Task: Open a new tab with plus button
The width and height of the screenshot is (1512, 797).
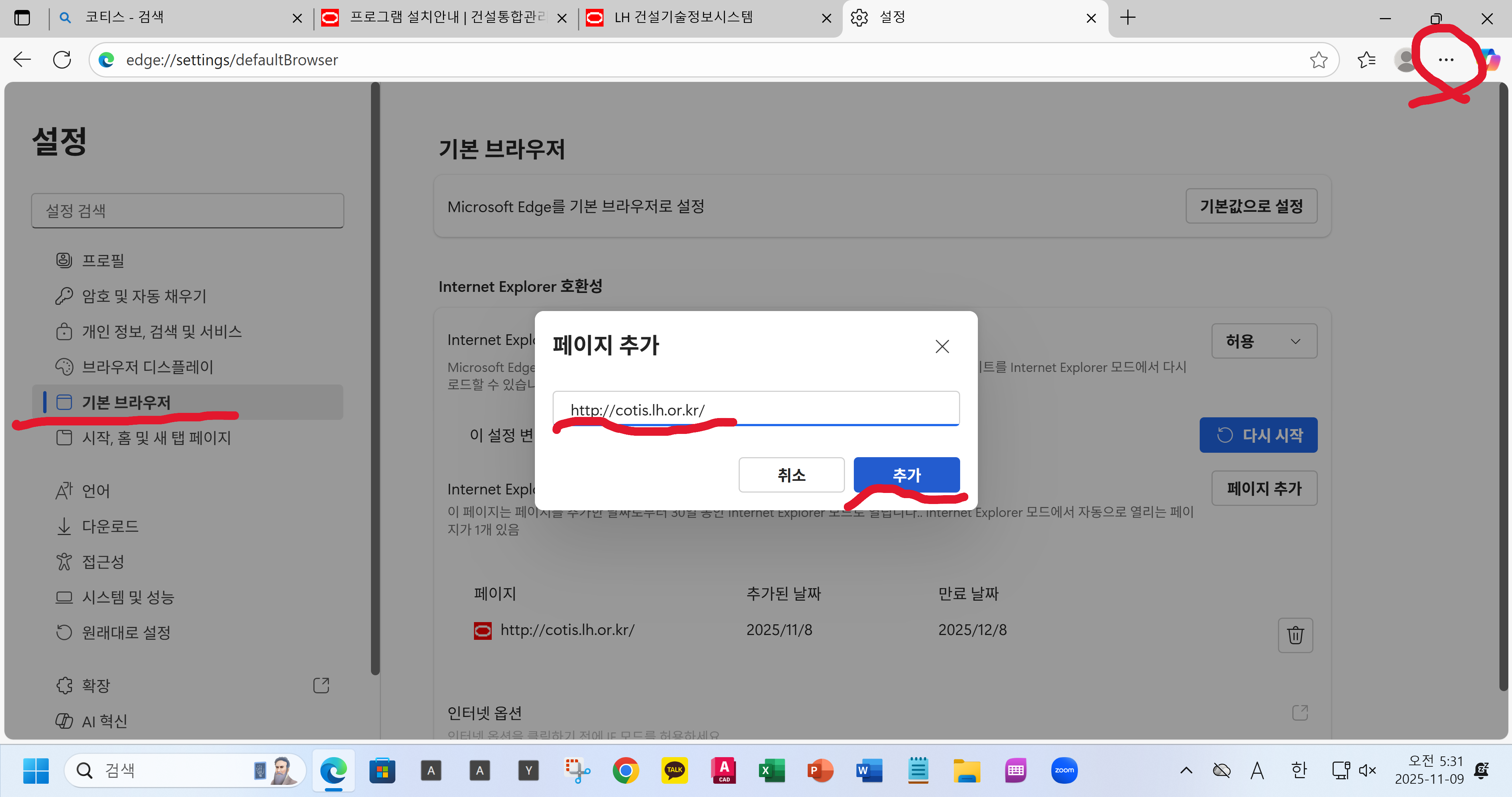Action: click(x=1128, y=18)
